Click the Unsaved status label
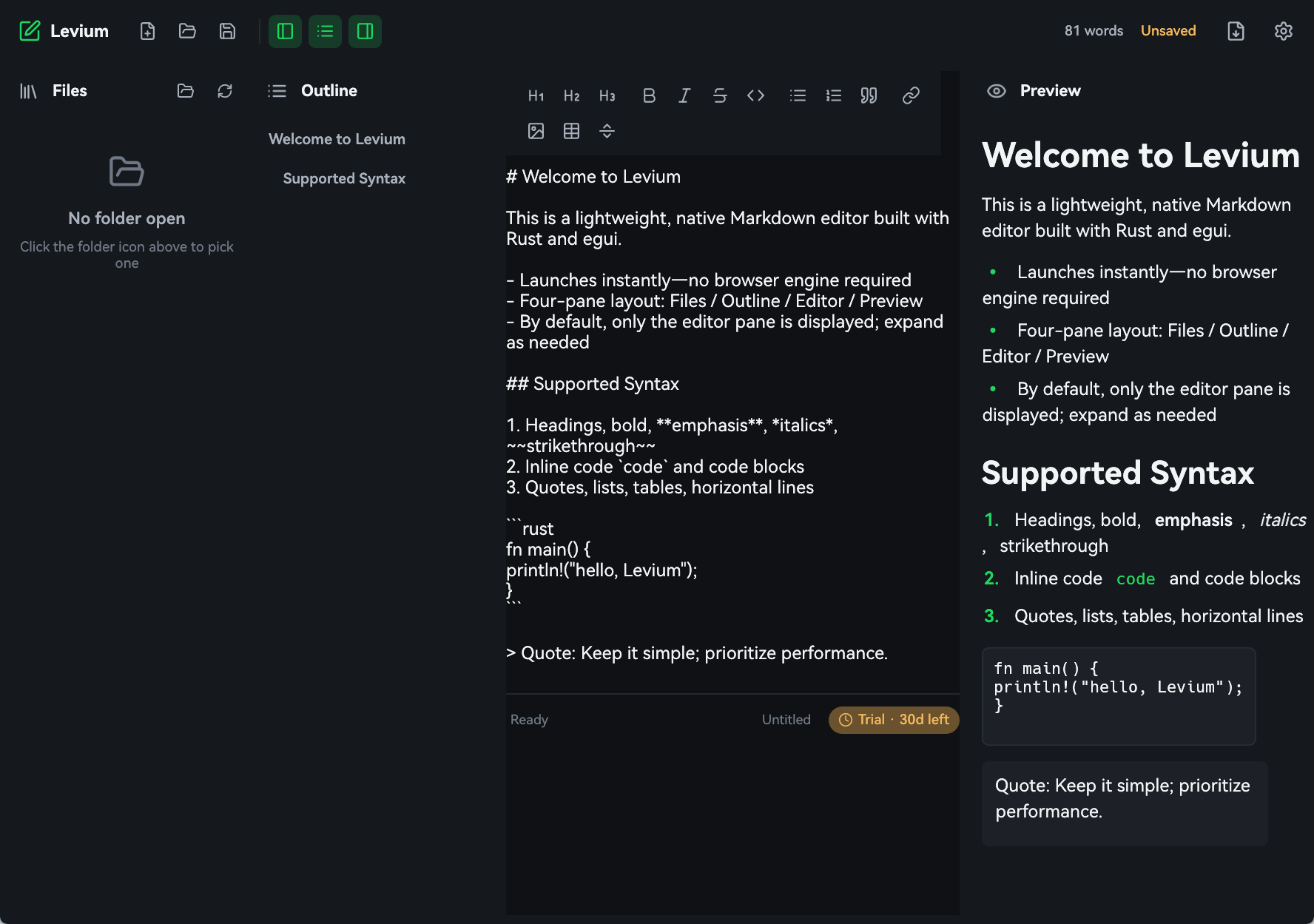This screenshot has width=1314, height=924. (1168, 31)
